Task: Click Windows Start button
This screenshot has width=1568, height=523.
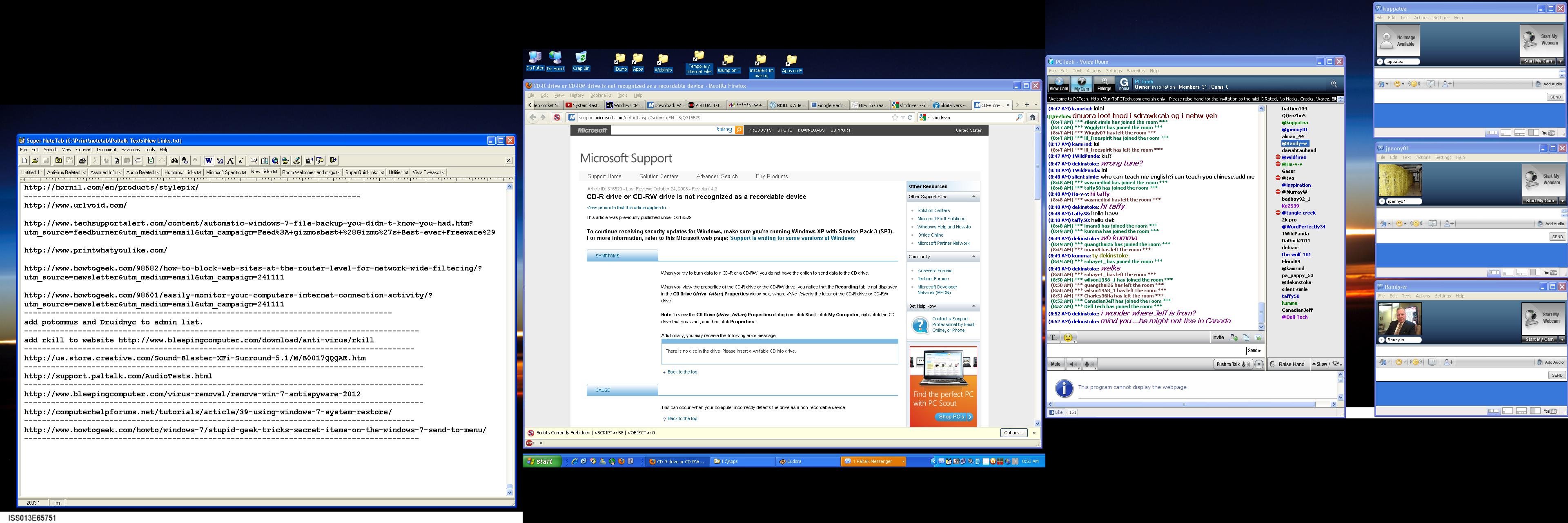Action: [542, 461]
